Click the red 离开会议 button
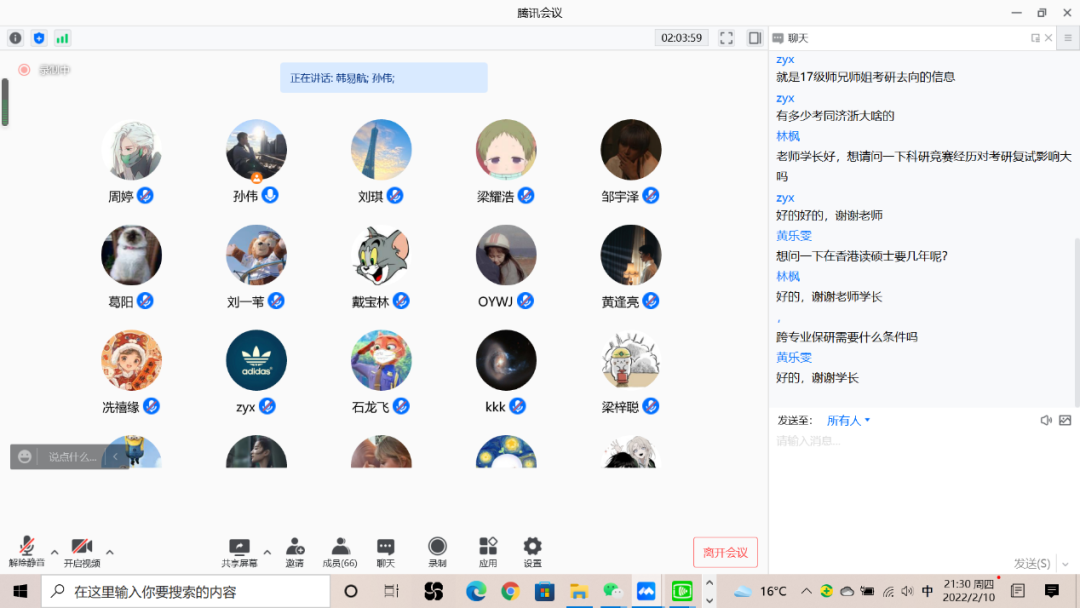 [x=725, y=552]
